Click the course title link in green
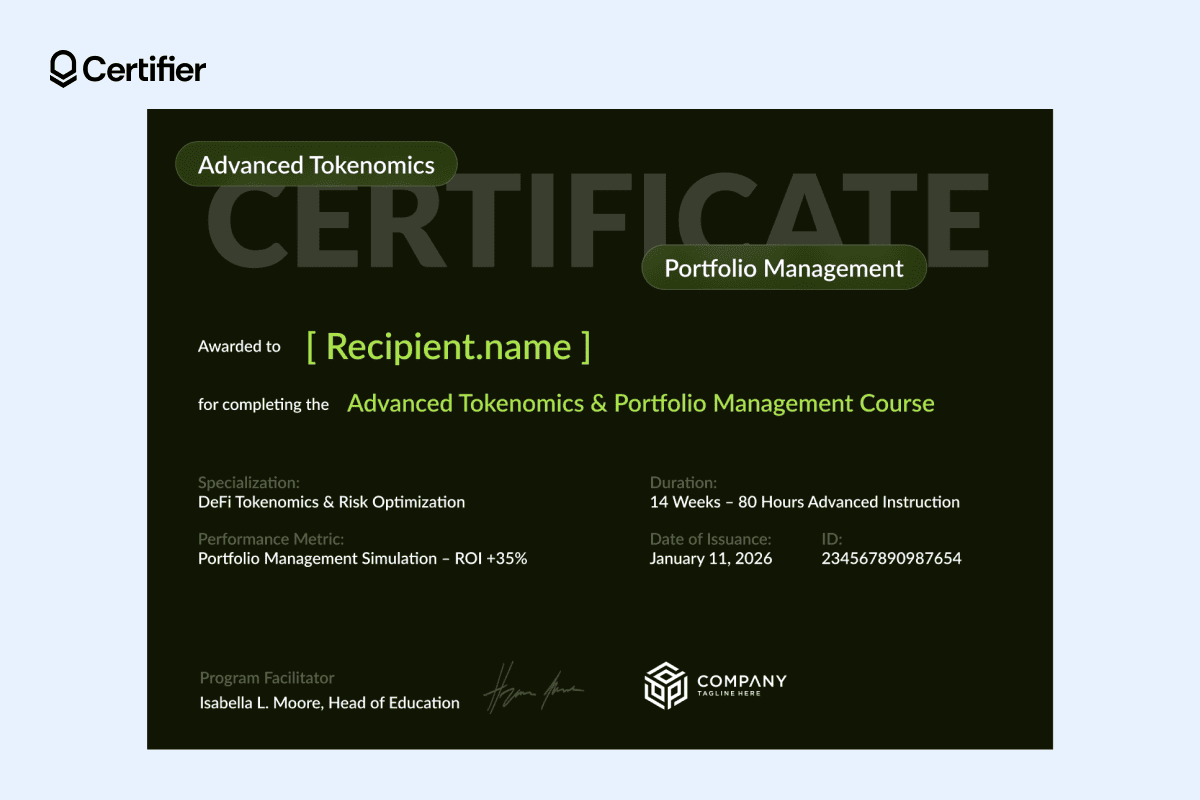This screenshot has width=1200, height=800. [x=640, y=403]
